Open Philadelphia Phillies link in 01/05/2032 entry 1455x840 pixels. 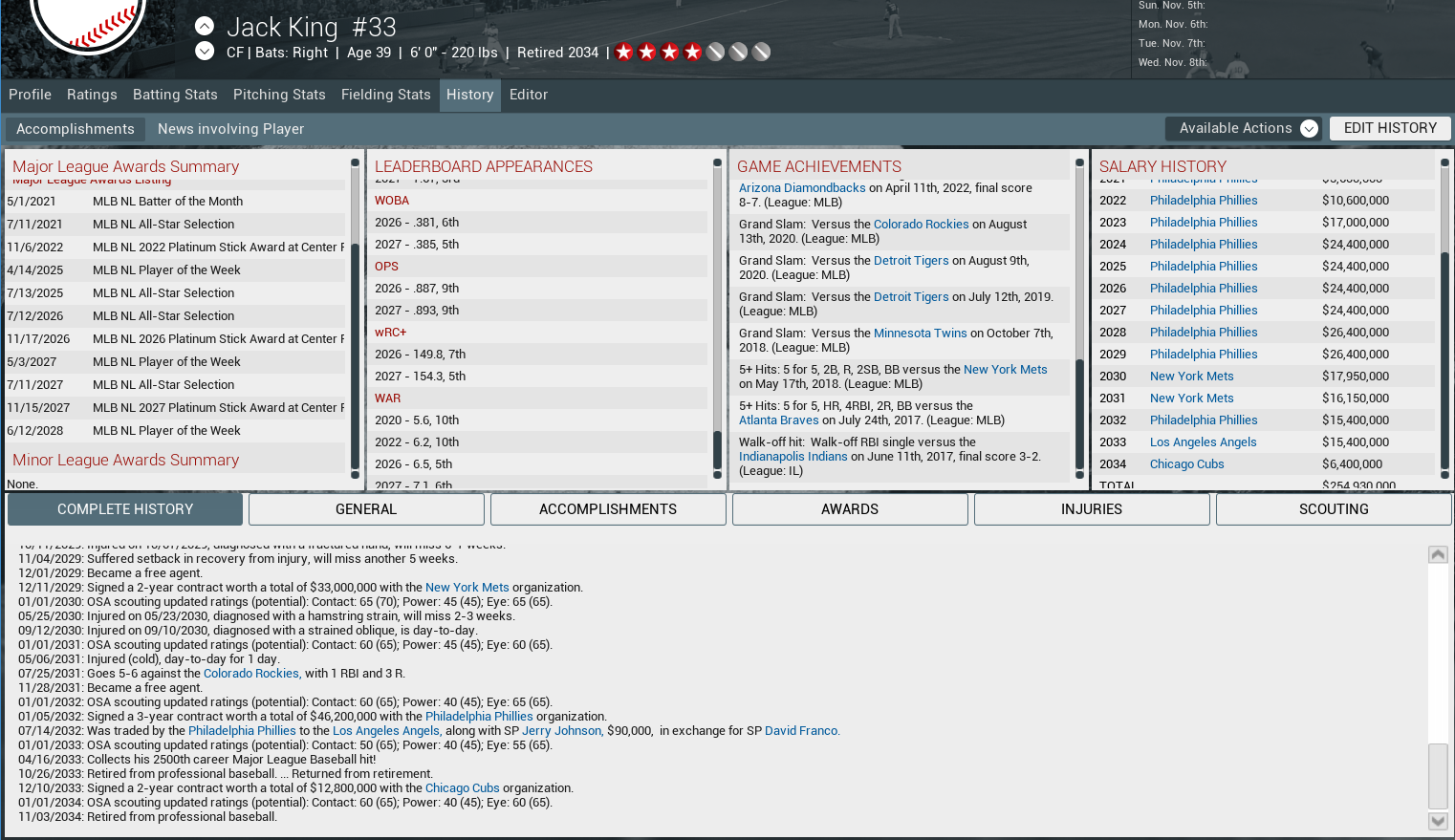point(479,717)
